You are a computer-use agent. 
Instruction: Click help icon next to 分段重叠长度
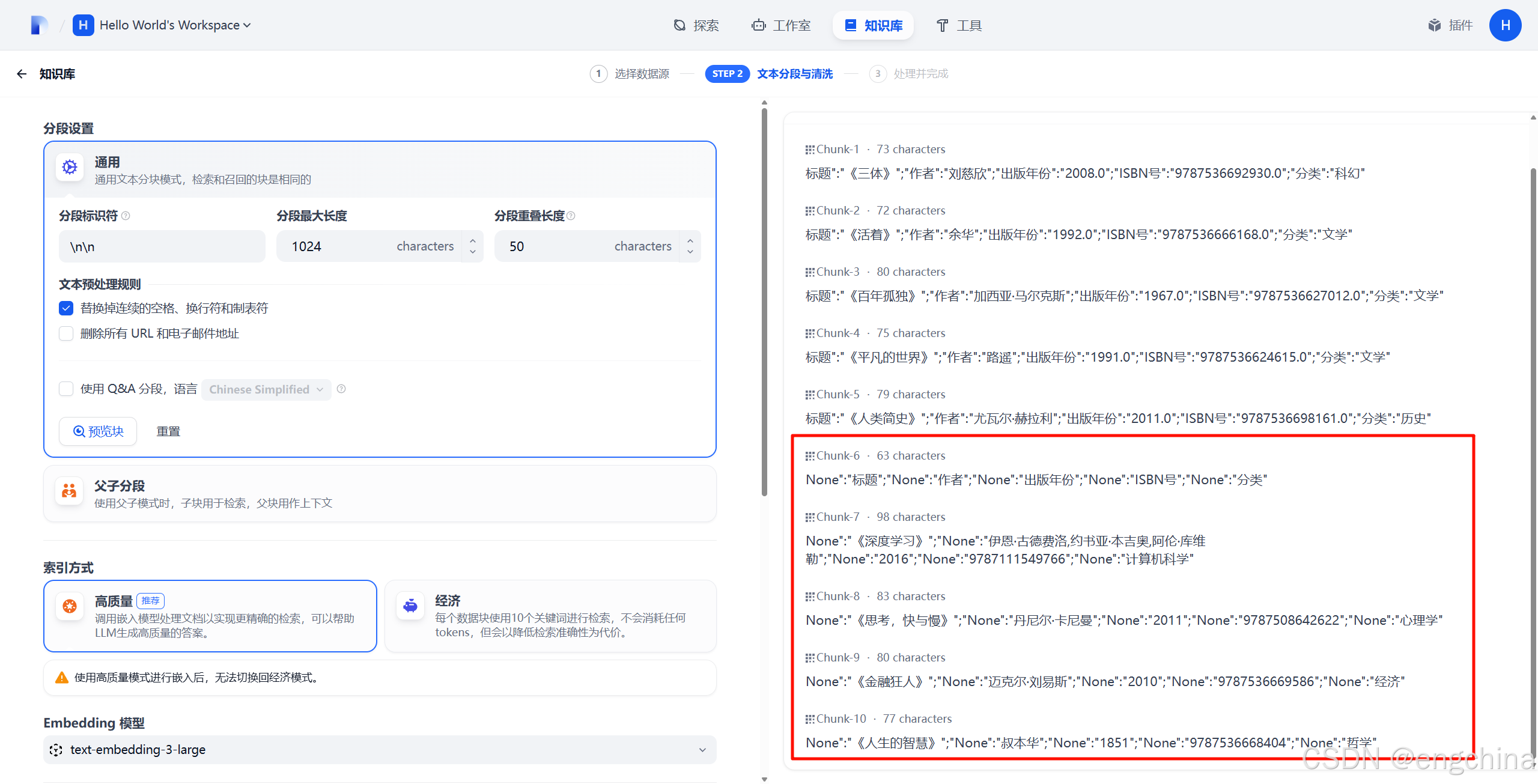[571, 216]
